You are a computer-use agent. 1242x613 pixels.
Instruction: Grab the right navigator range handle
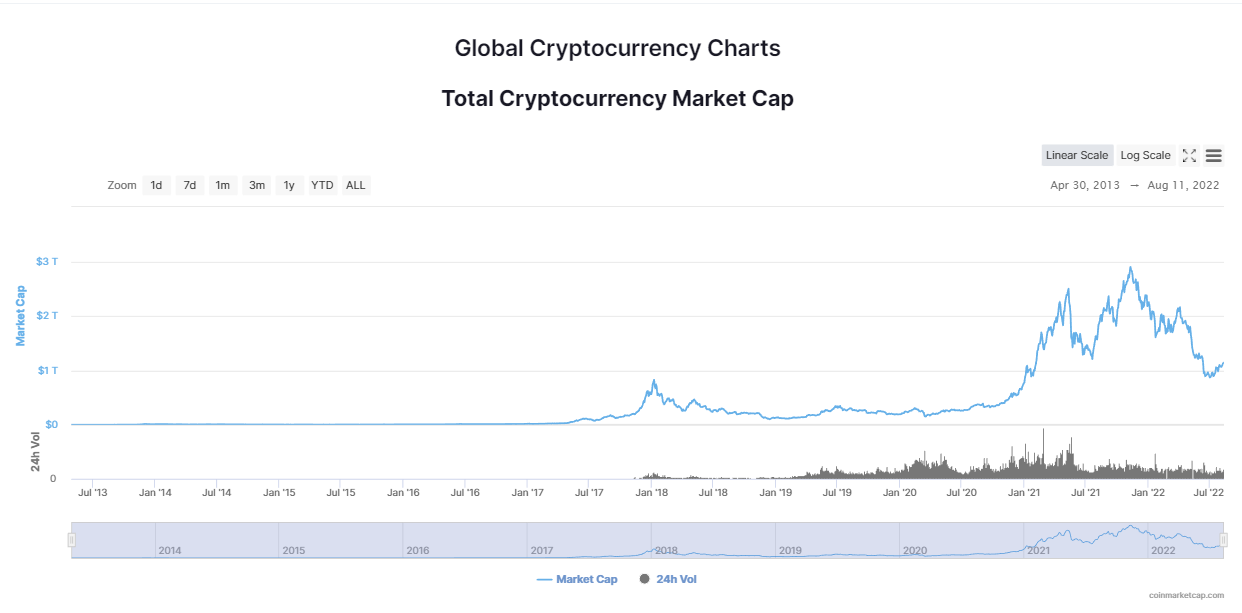coord(1224,540)
